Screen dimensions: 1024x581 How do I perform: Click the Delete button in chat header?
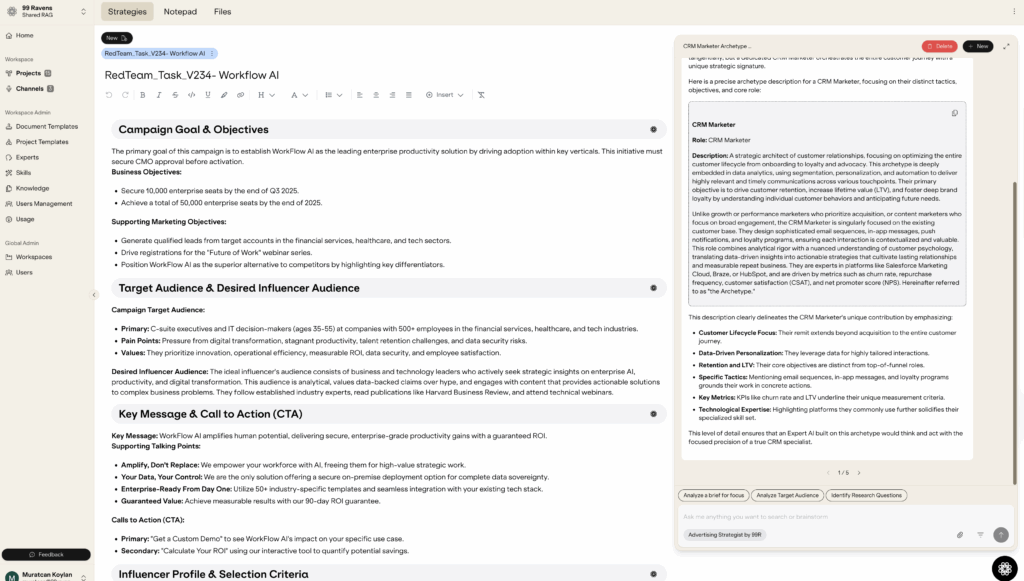click(939, 46)
